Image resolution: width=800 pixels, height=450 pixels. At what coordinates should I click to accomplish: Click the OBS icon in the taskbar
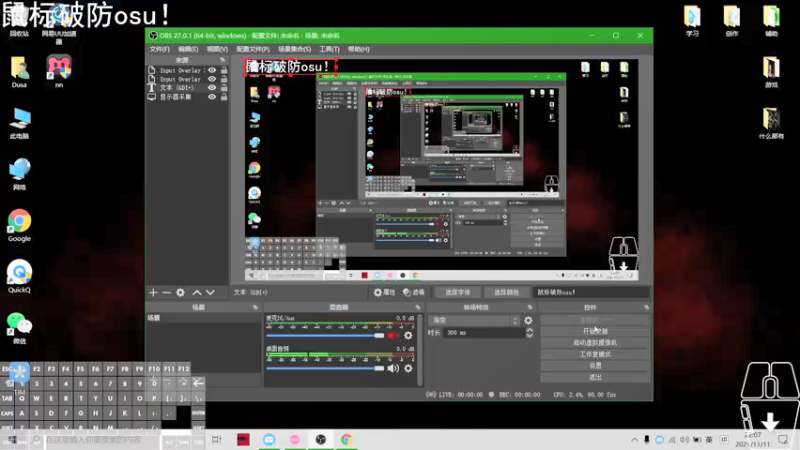point(320,439)
